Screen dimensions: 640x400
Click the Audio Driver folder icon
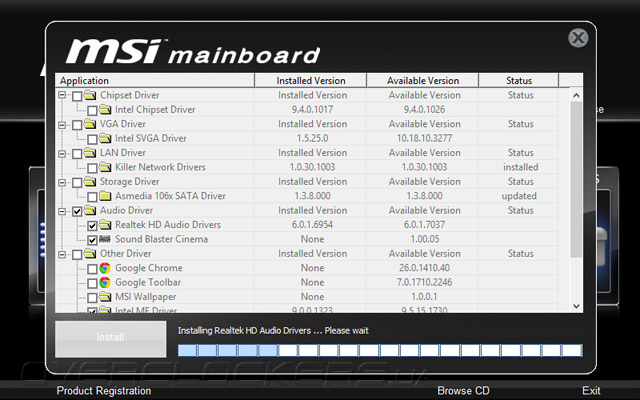[90, 210]
